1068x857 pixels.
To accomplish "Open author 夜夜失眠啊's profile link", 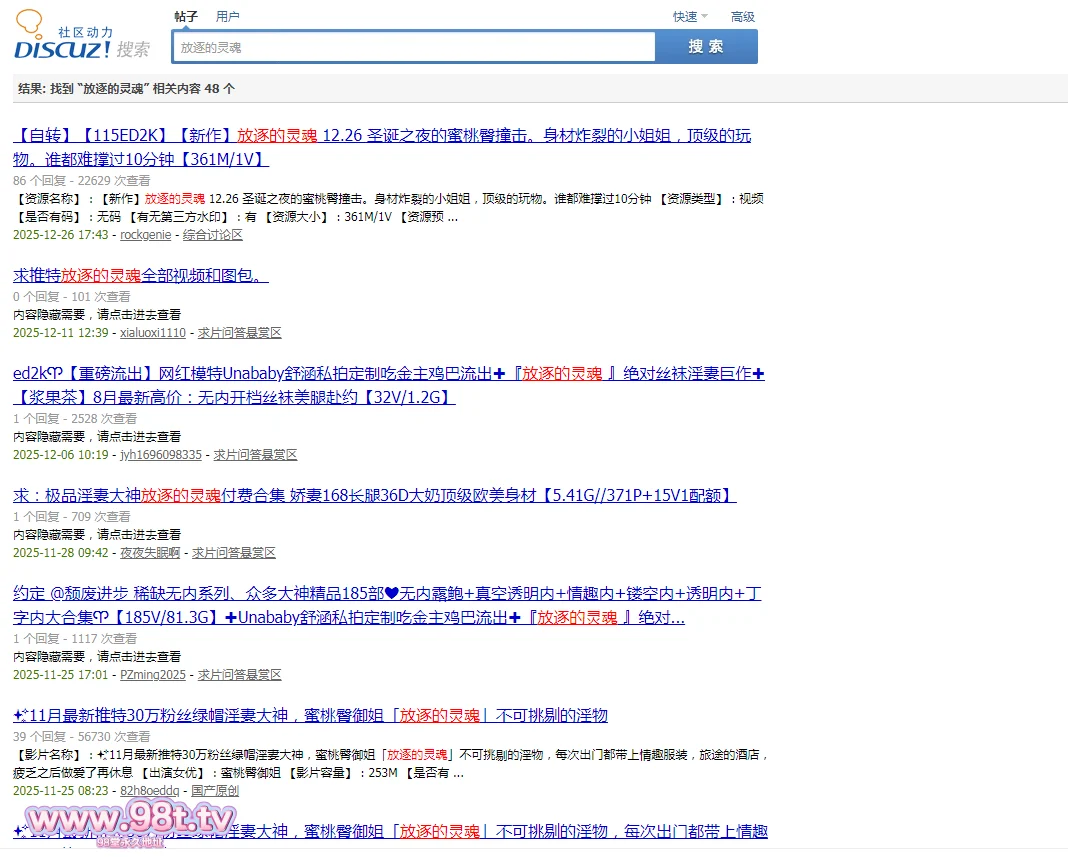I will click(150, 553).
